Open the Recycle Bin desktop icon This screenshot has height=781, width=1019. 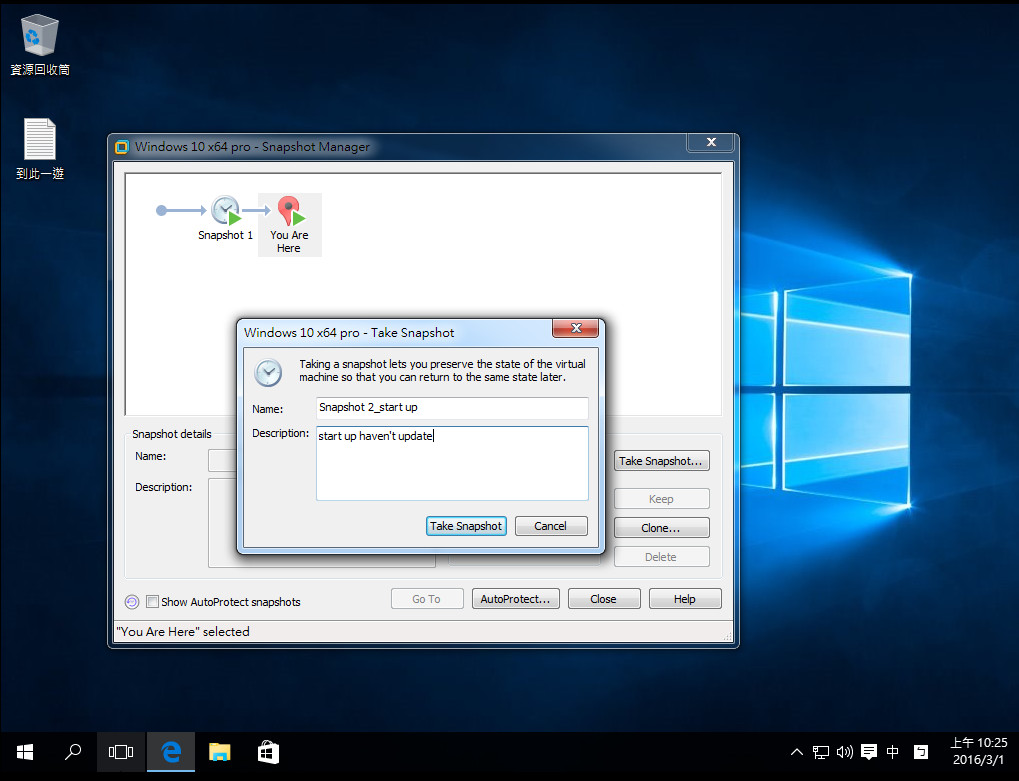click(40, 45)
